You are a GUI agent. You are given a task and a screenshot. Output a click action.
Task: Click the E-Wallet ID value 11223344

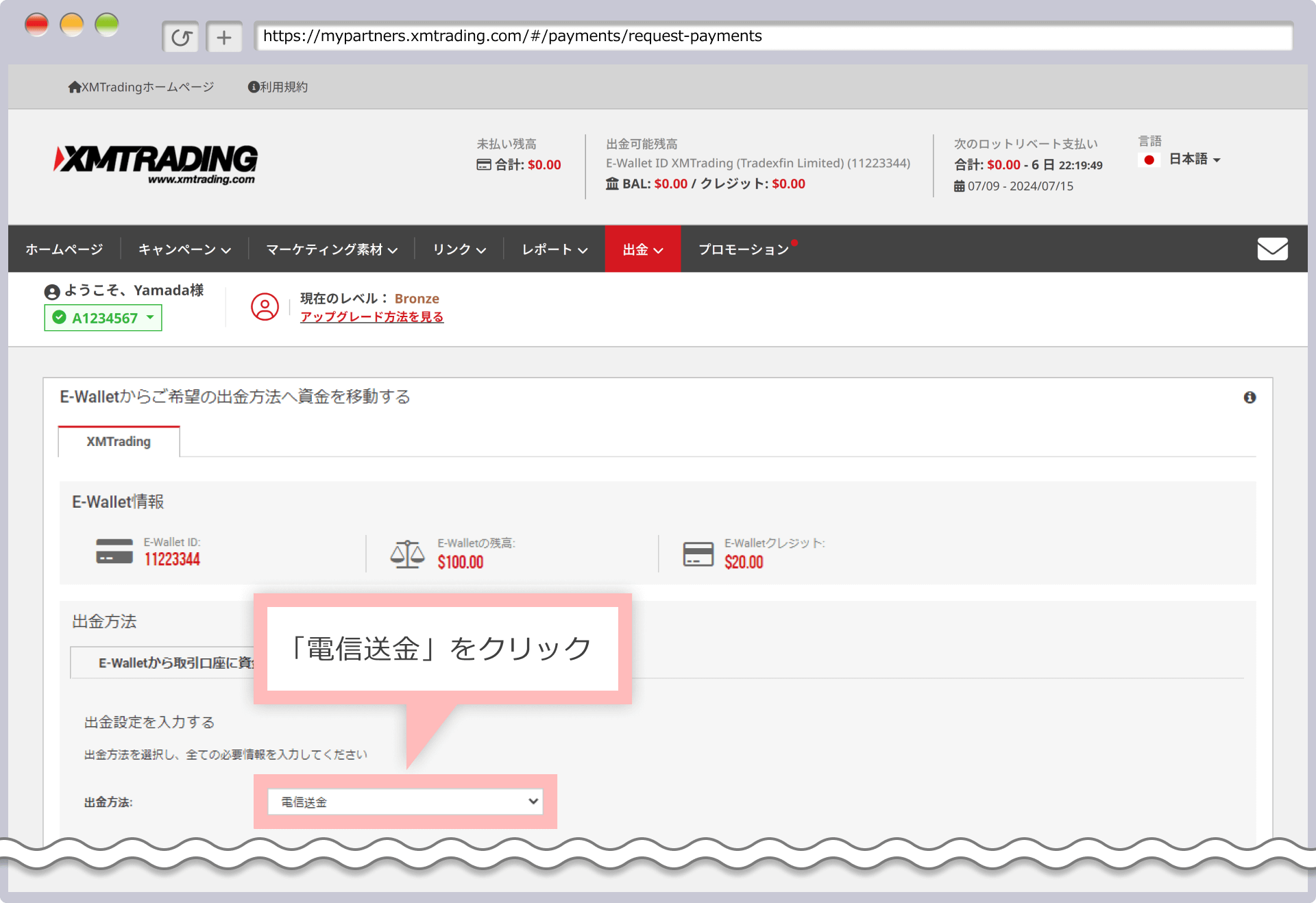tap(172, 560)
